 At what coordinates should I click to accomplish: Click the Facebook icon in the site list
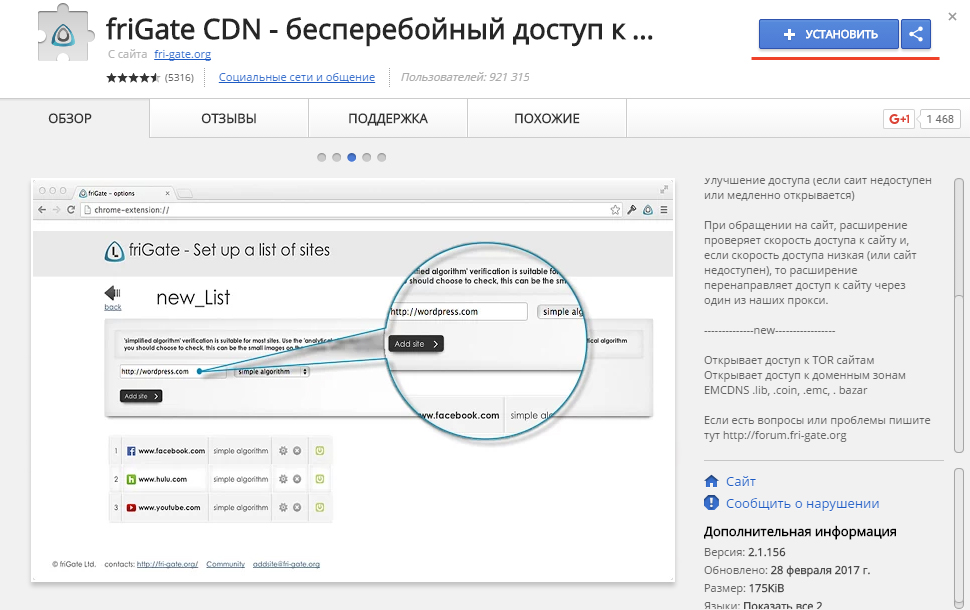tap(131, 451)
